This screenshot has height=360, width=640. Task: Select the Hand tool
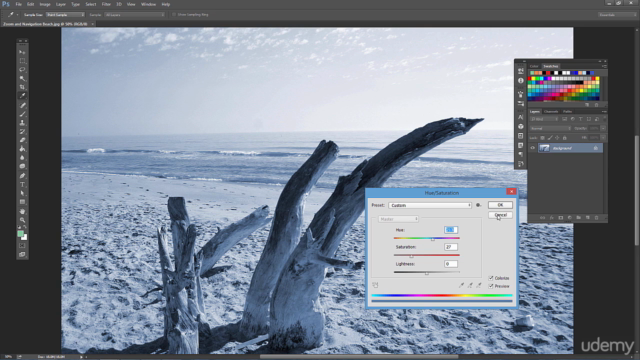pyautogui.click(x=22, y=211)
